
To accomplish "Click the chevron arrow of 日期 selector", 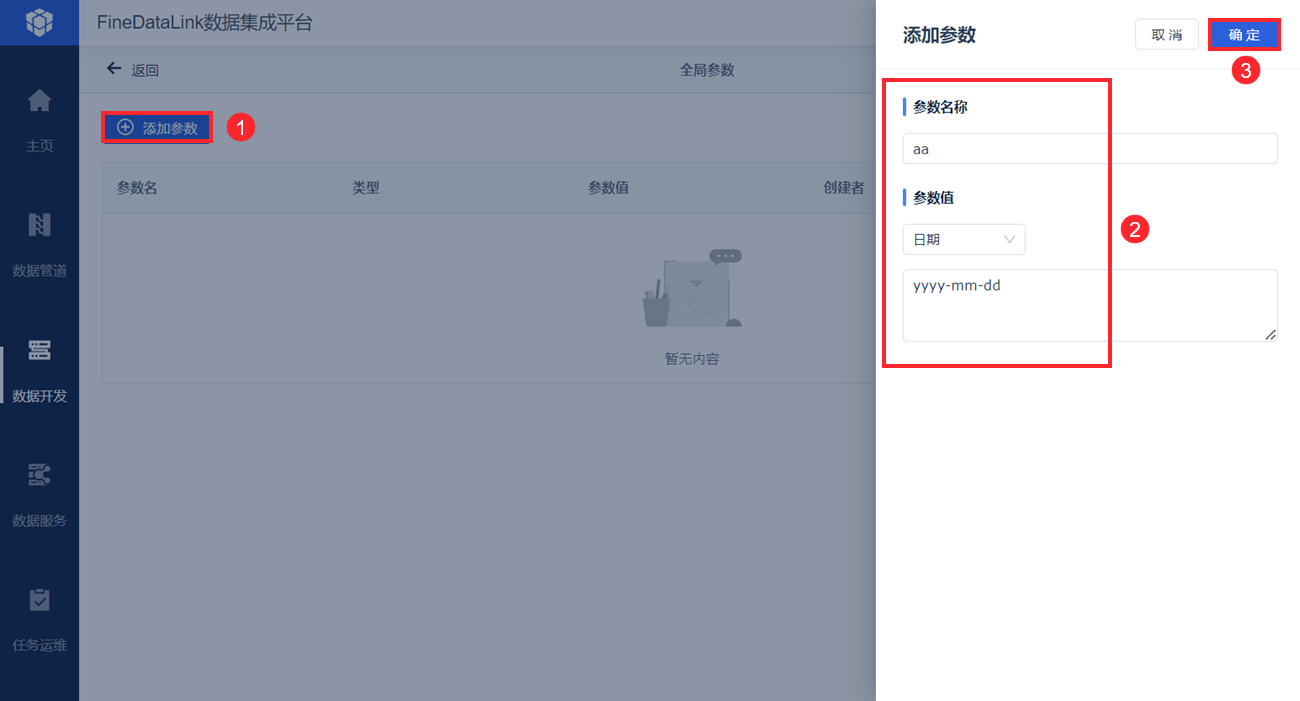I will pyautogui.click(x=1009, y=240).
